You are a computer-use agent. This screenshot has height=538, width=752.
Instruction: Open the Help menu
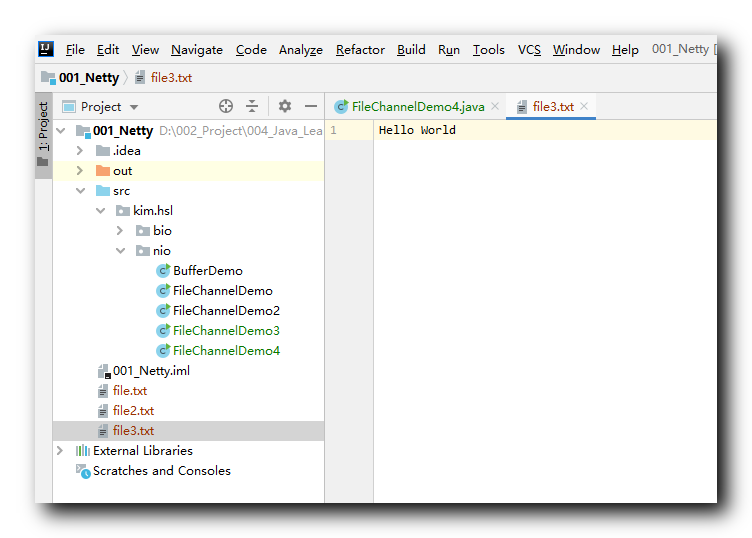pyautogui.click(x=625, y=50)
